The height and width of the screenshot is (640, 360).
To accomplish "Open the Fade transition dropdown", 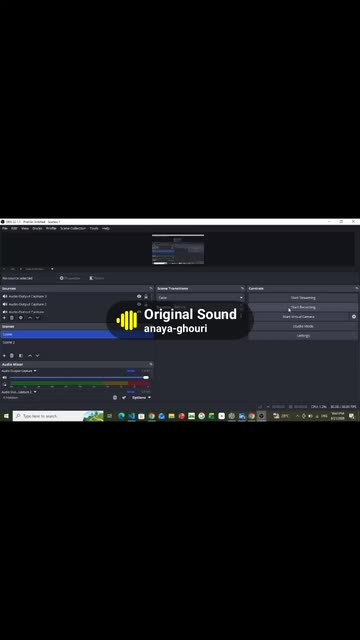I will [x=200, y=298].
